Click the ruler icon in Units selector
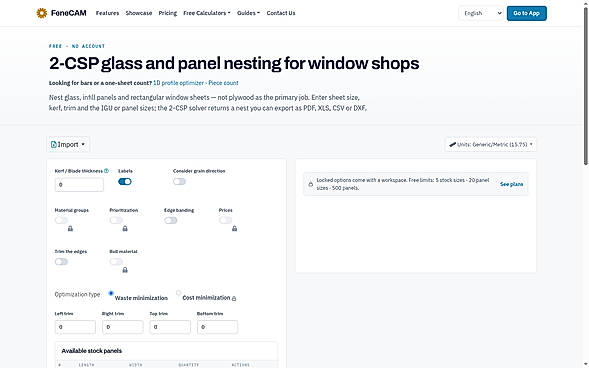Screen dimensions: 589x368 pos(453,145)
